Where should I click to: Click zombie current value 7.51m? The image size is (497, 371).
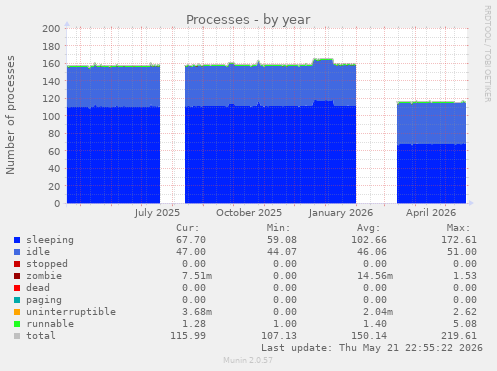point(197,276)
